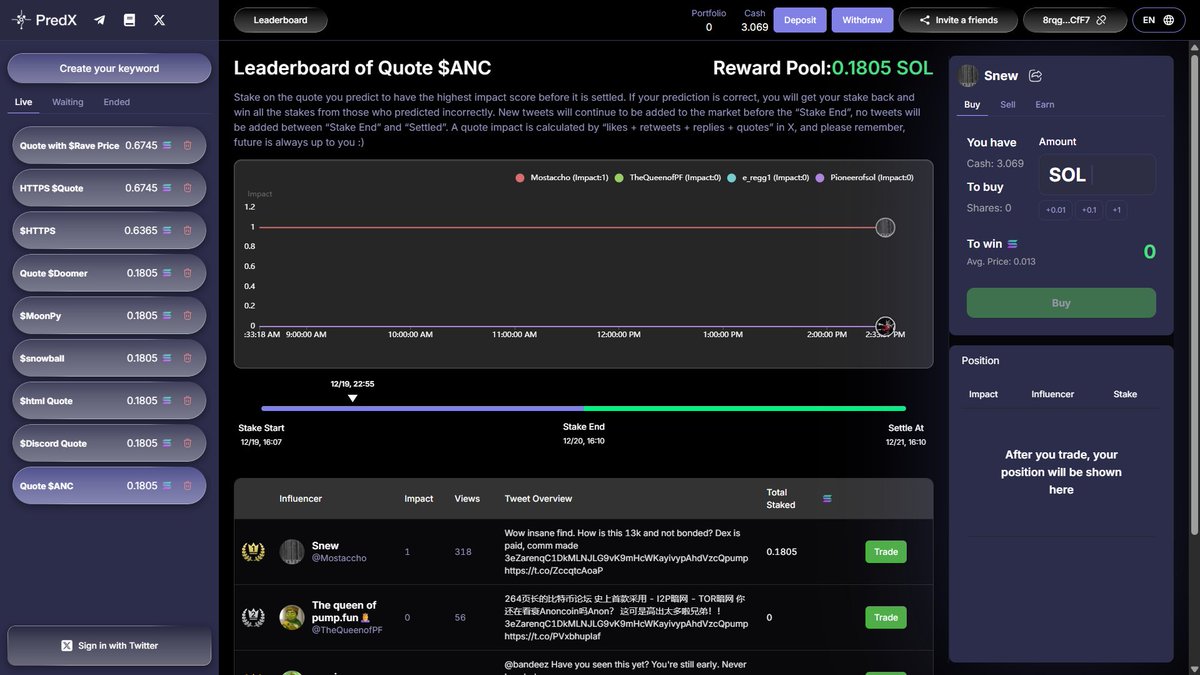The width and height of the screenshot is (1200, 675).
Task: Click the SOL amount input field
Action: [x=1097, y=175]
